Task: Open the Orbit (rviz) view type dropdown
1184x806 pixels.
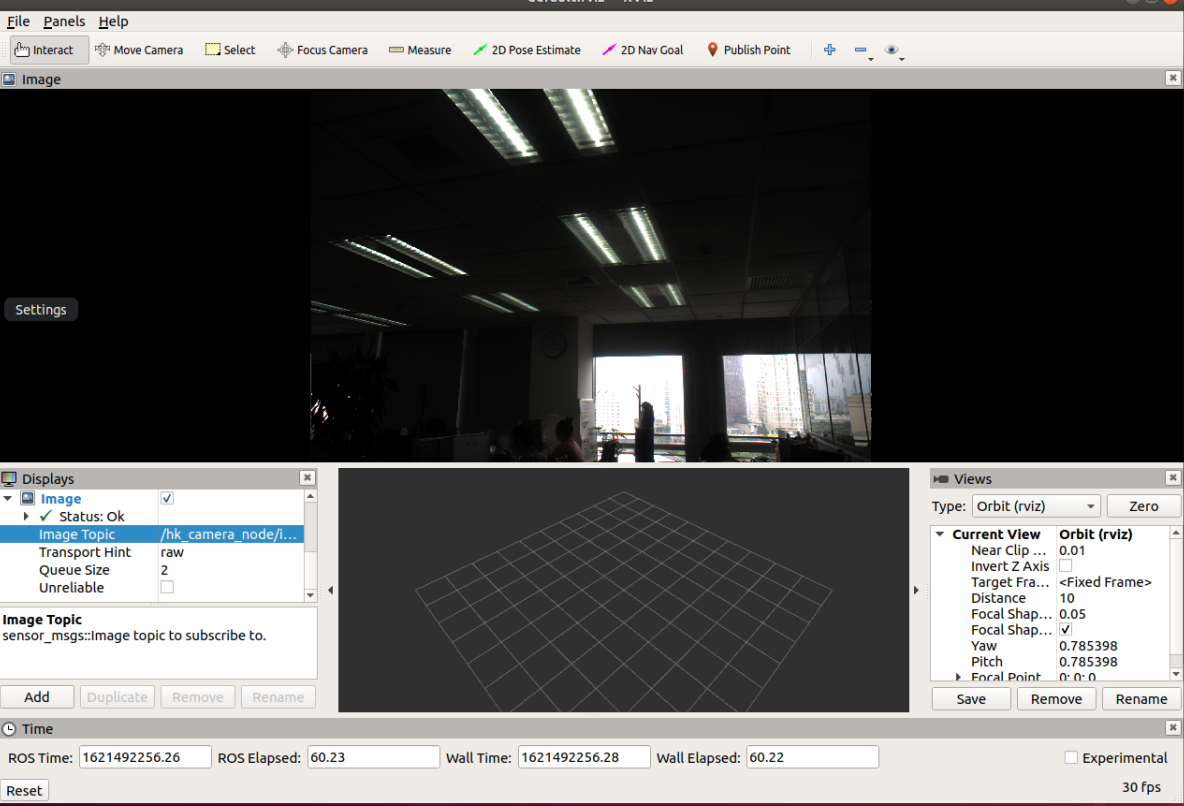Action: click(1036, 505)
